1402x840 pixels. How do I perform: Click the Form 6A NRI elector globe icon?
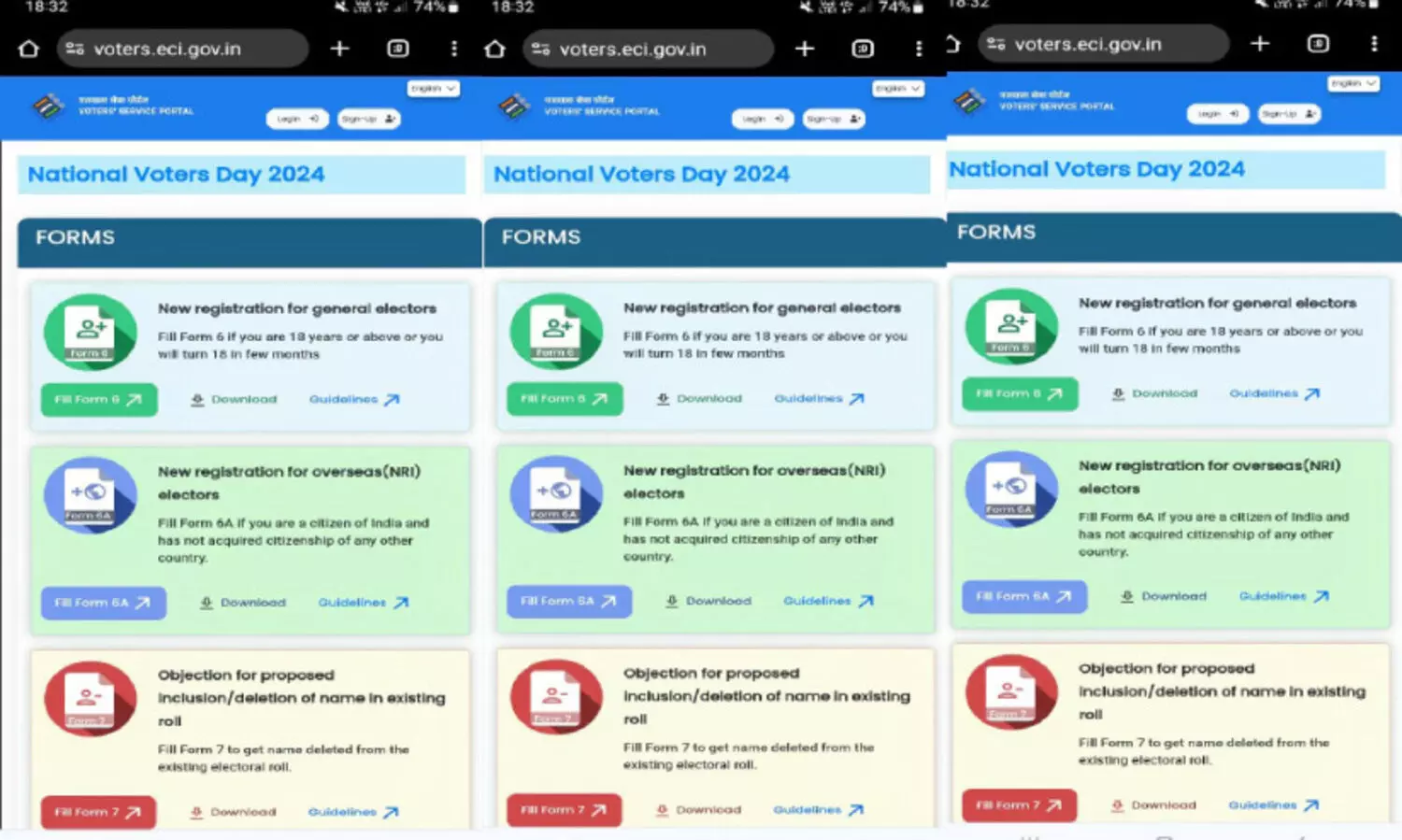[x=89, y=493]
